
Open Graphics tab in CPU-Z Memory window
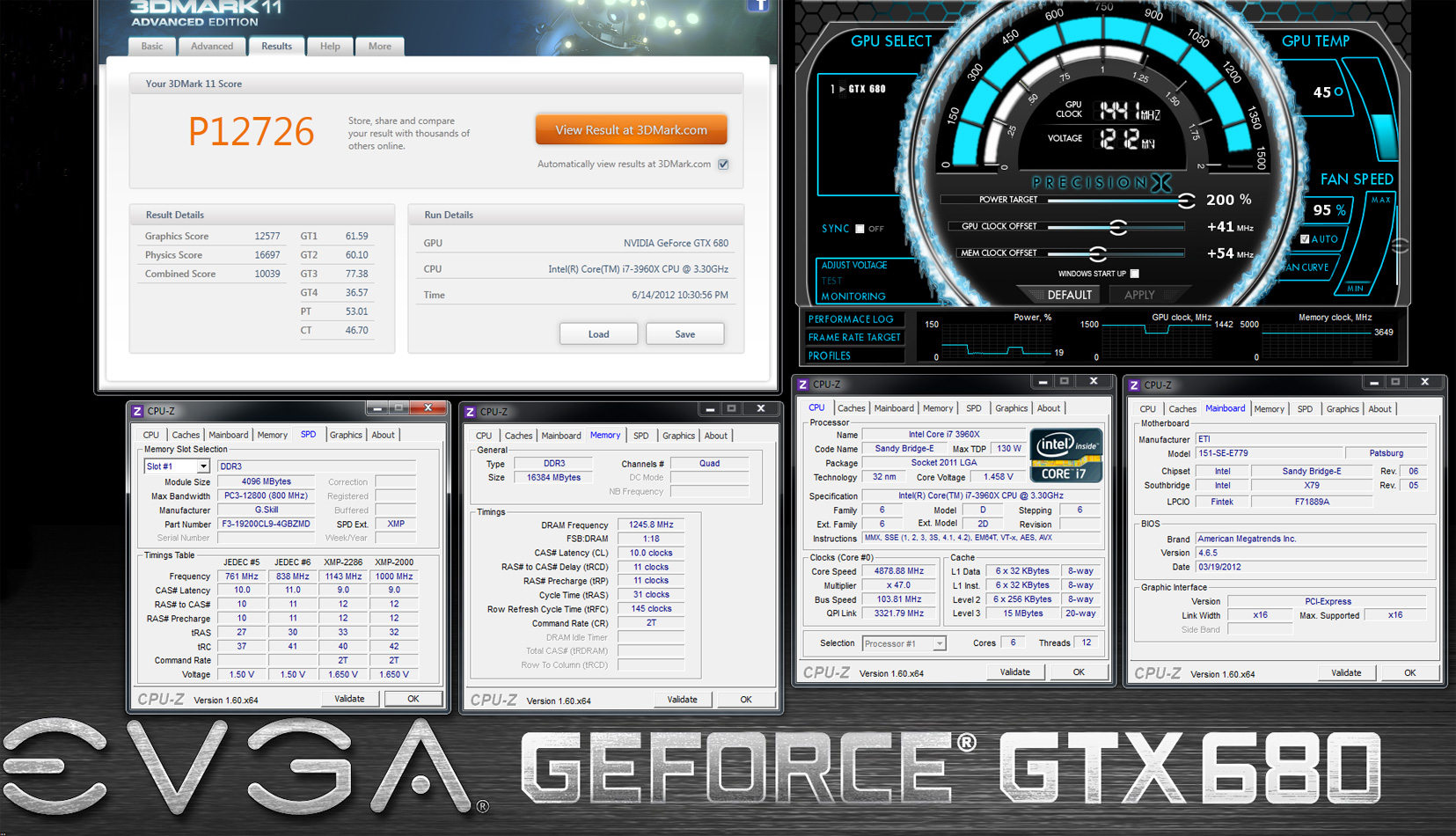pos(678,436)
